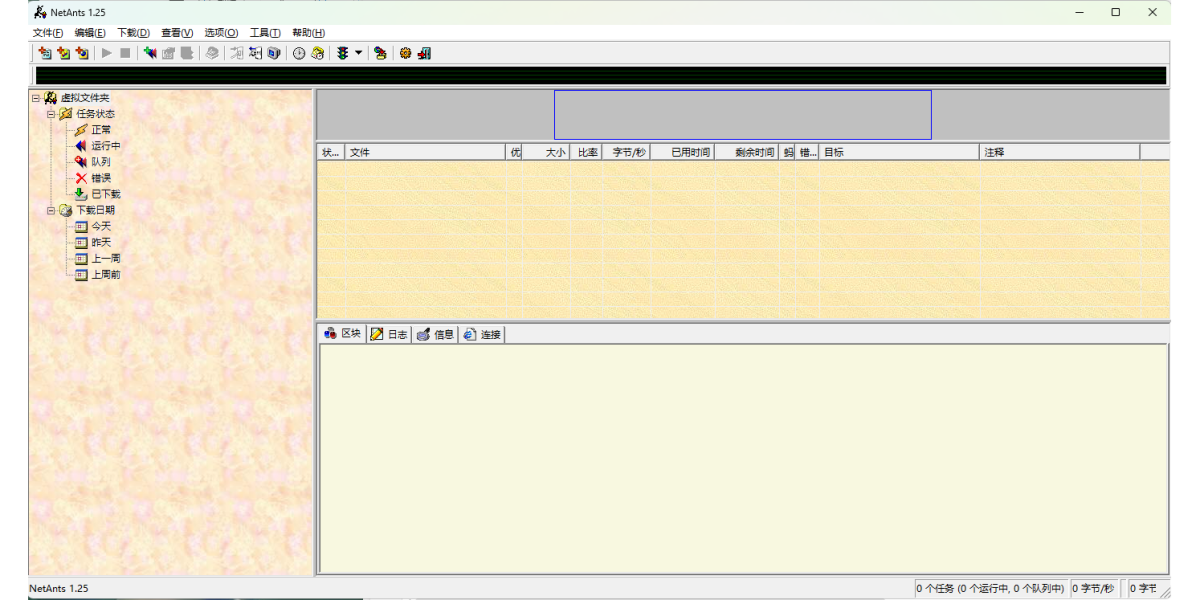Sort list by the 文件 column header
The width and height of the screenshot is (1200, 600).
coord(425,152)
